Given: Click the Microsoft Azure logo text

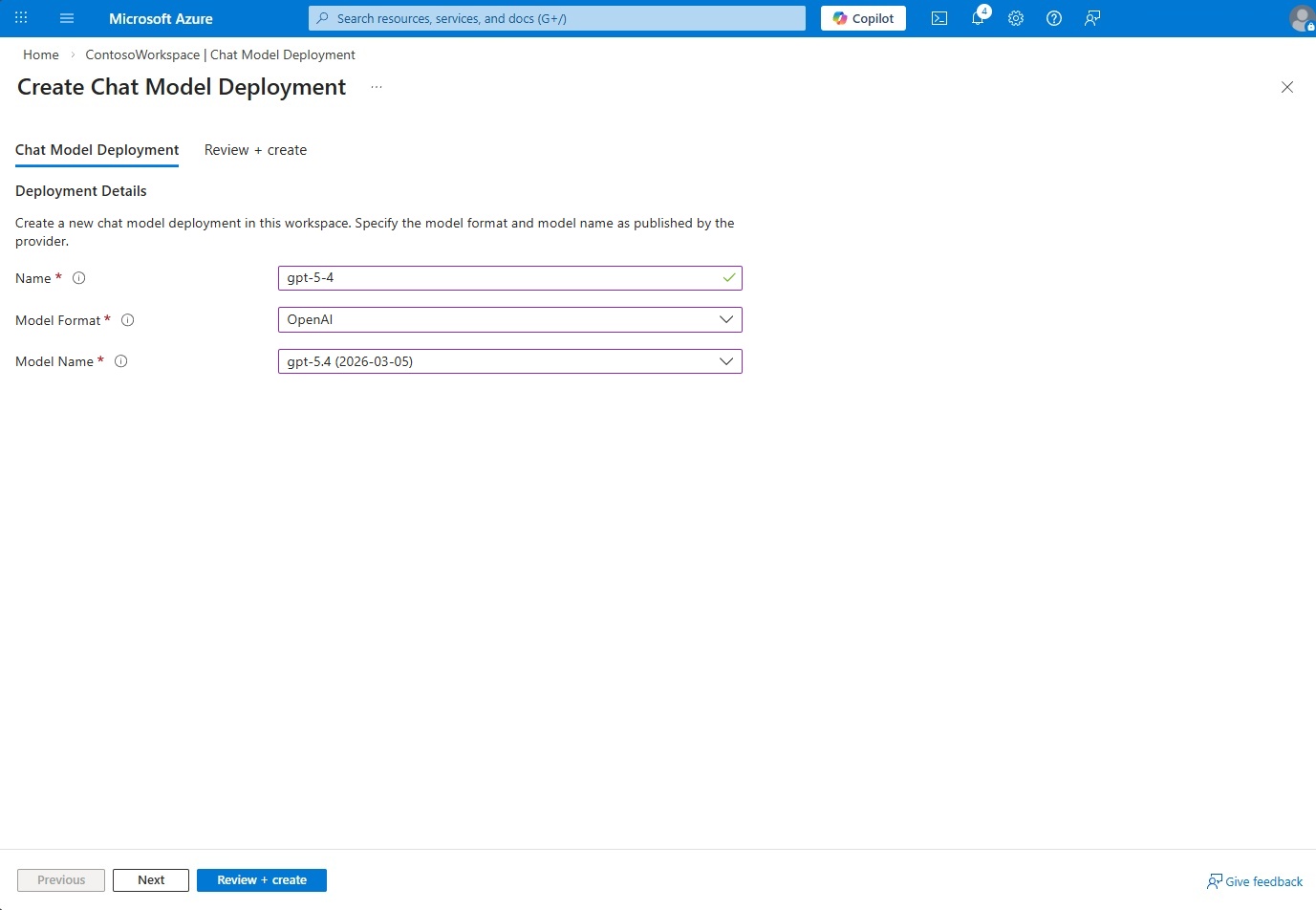Looking at the screenshot, I should coord(161,18).
